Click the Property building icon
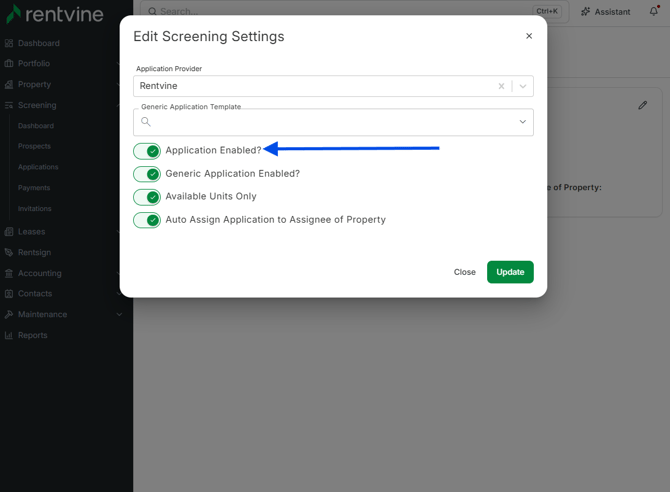670x492 pixels. (9, 84)
